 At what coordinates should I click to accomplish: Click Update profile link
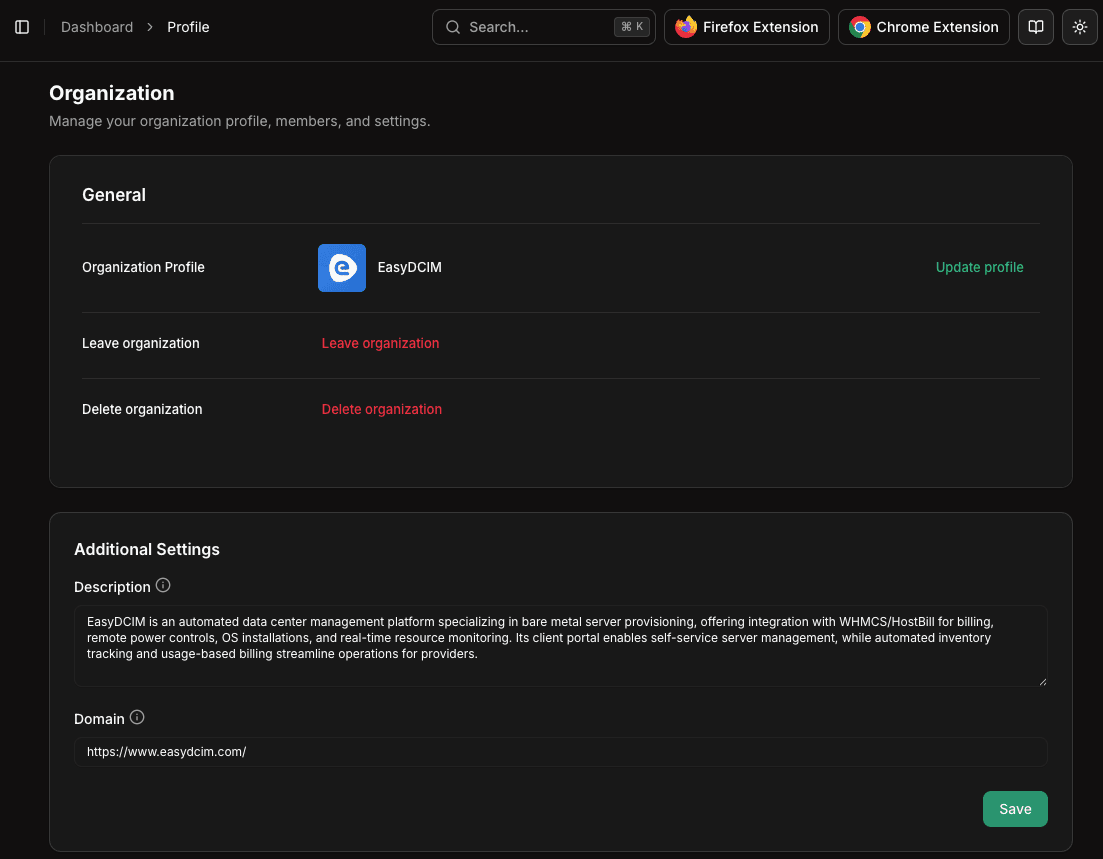979,267
